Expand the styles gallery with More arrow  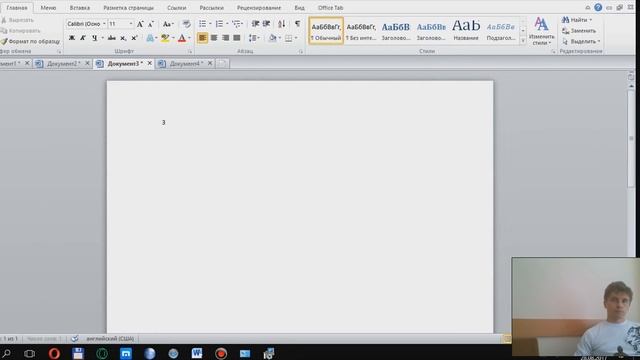(x=523, y=40)
